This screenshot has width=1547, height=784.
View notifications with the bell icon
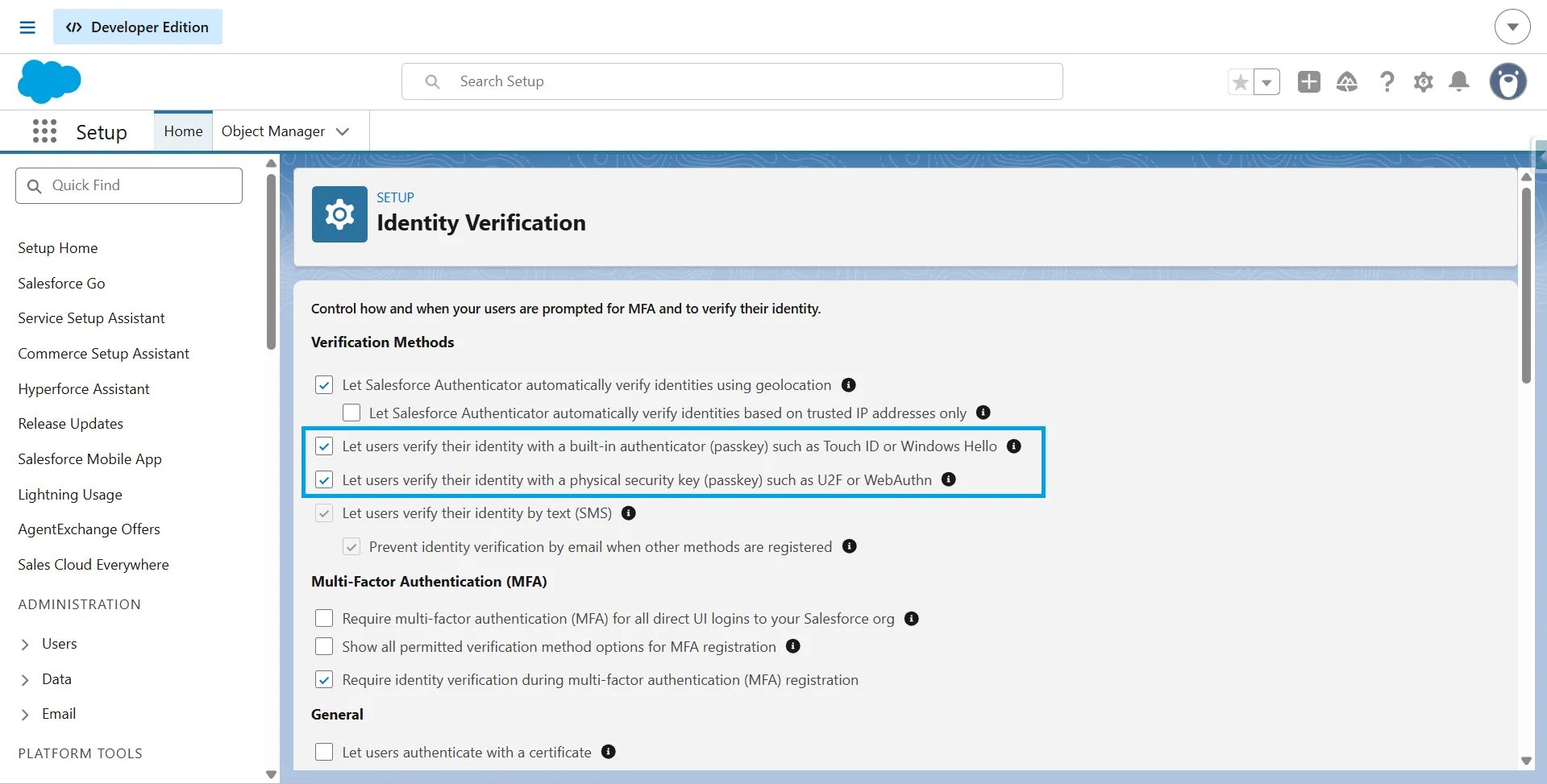pos(1459,82)
